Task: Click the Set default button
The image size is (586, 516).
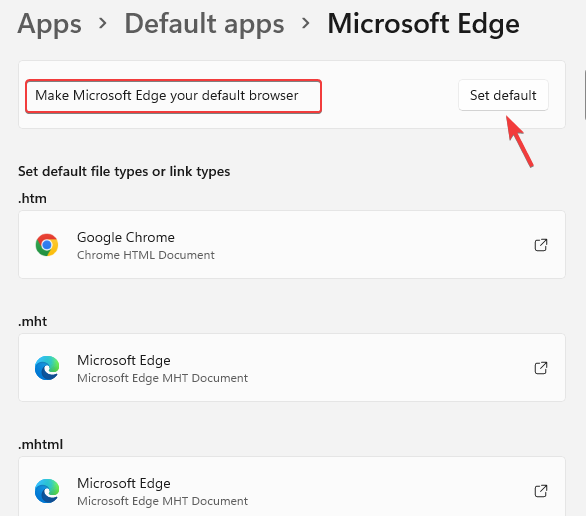Action: tap(503, 95)
